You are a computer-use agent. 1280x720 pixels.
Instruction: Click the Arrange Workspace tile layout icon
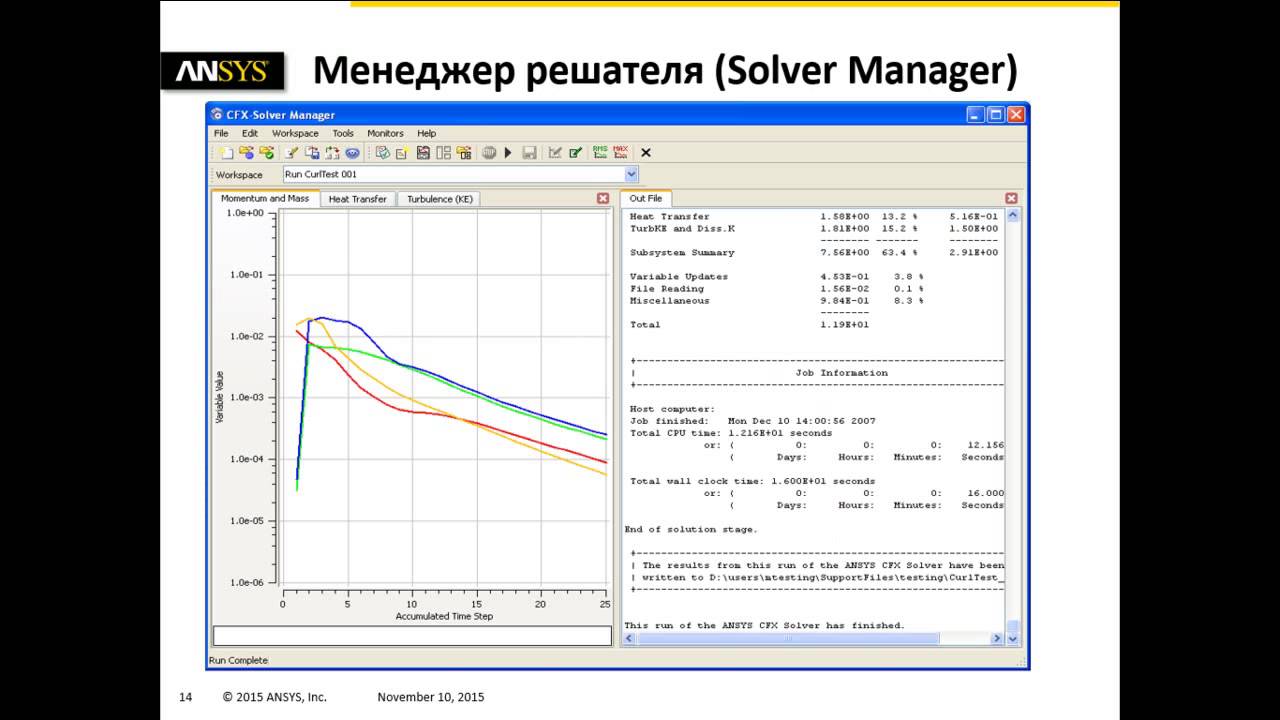click(443, 153)
